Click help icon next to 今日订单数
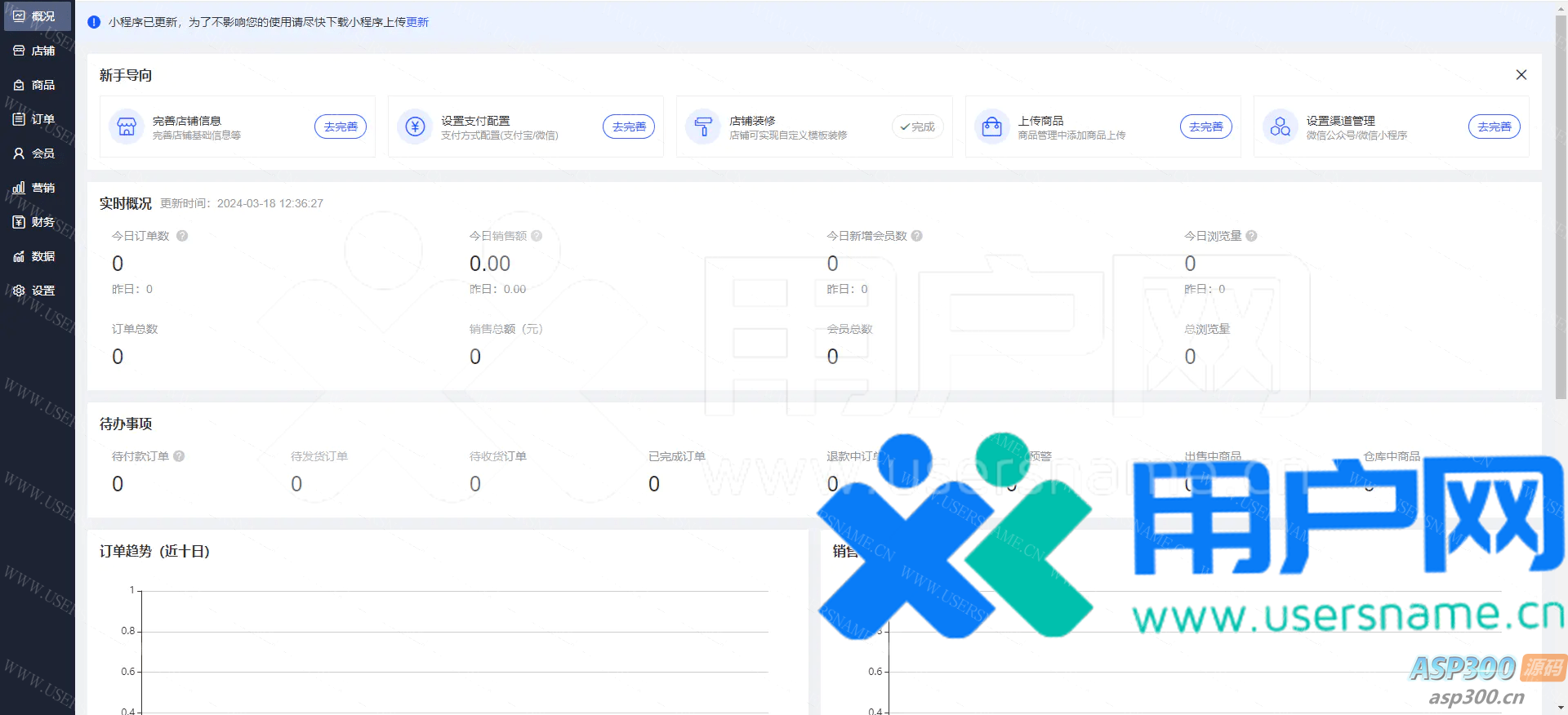The height and width of the screenshot is (715, 1568). (x=182, y=236)
